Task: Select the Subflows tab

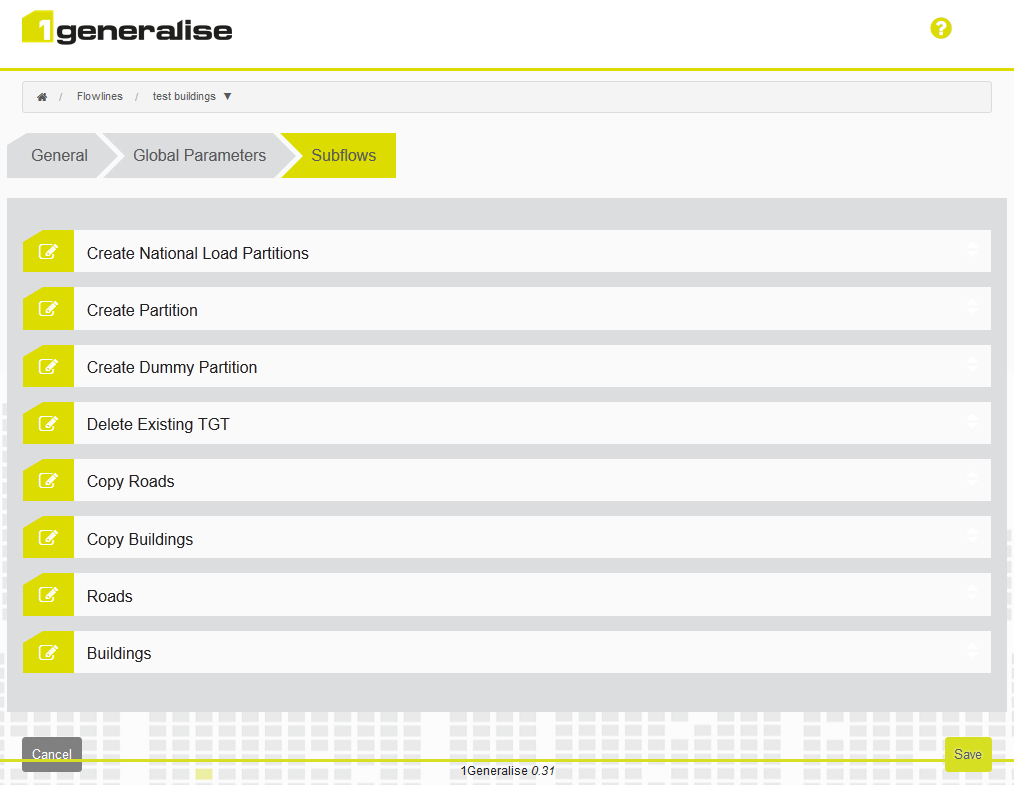Action: pos(343,155)
